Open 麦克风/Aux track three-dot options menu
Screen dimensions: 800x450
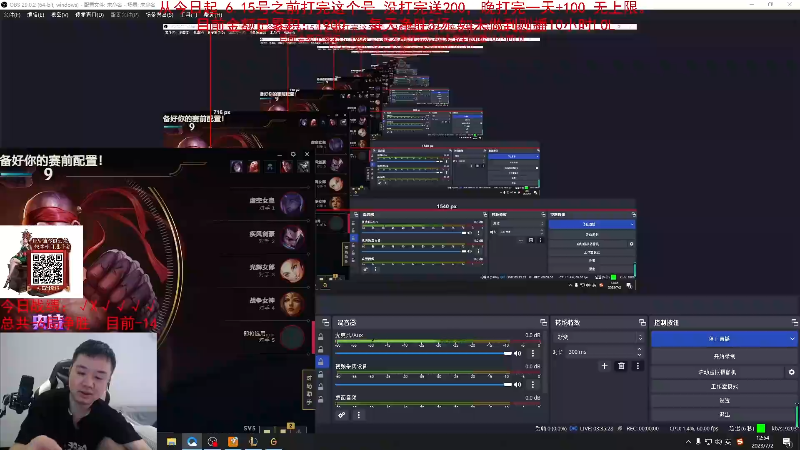[x=533, y=353]
